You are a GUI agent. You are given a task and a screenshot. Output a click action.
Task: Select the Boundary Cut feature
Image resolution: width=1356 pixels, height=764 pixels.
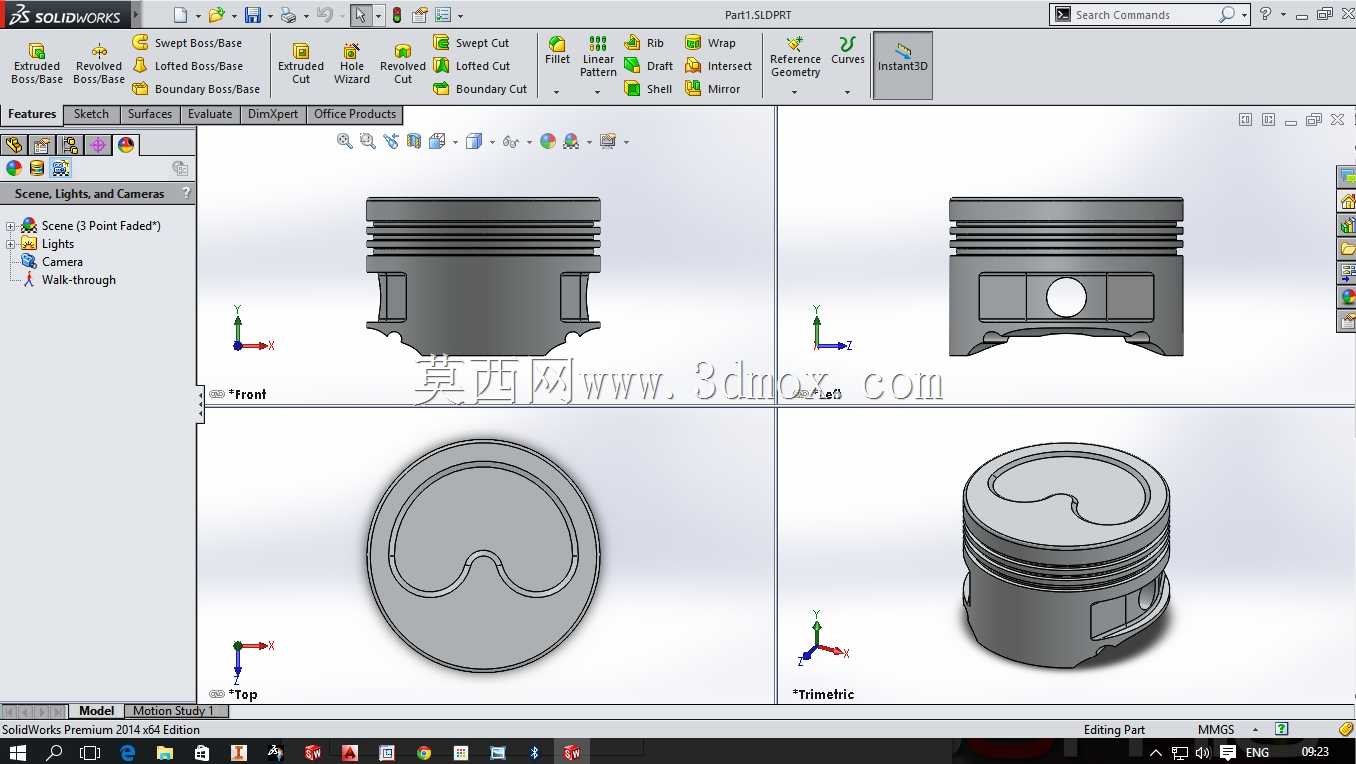click(480, 89)
